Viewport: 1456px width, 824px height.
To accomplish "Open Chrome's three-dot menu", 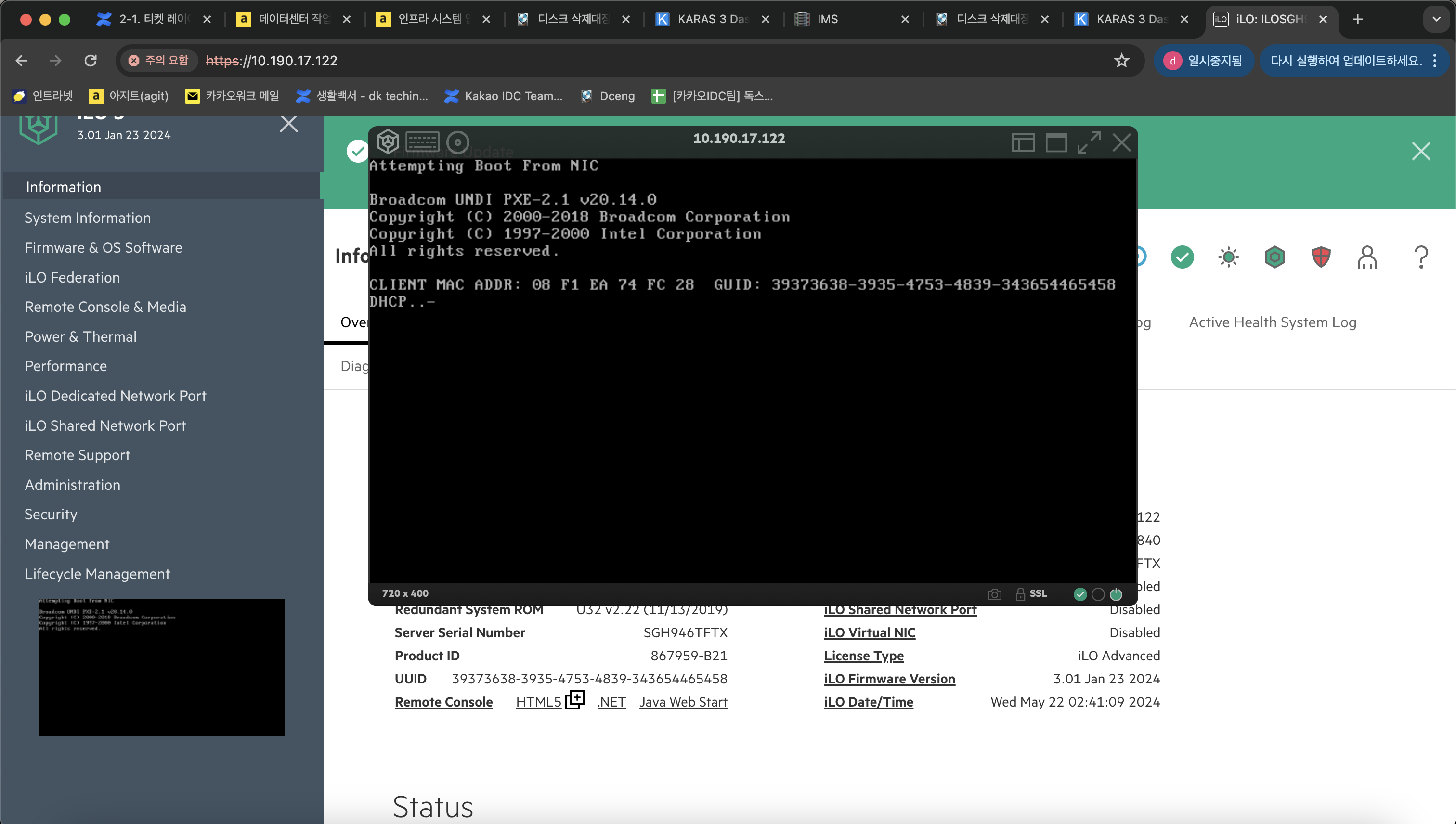I will (1434, 61).
